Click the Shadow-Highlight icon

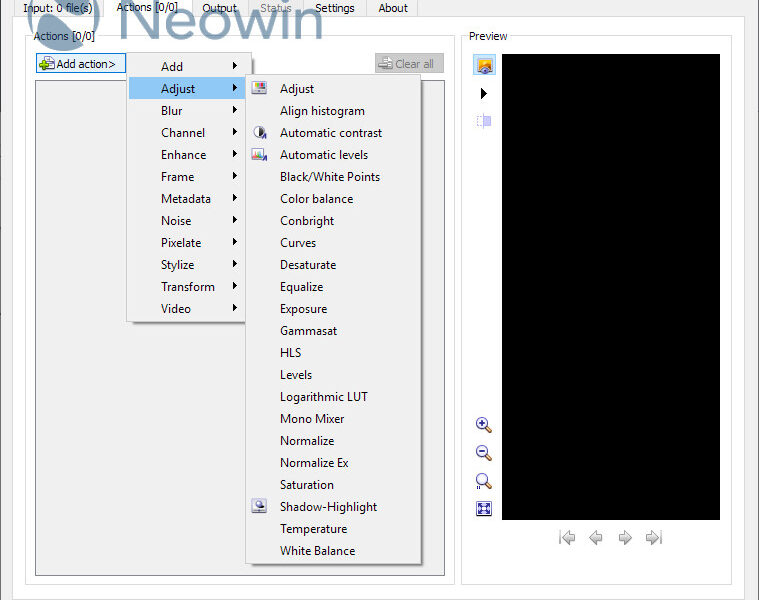click(259, 506)
